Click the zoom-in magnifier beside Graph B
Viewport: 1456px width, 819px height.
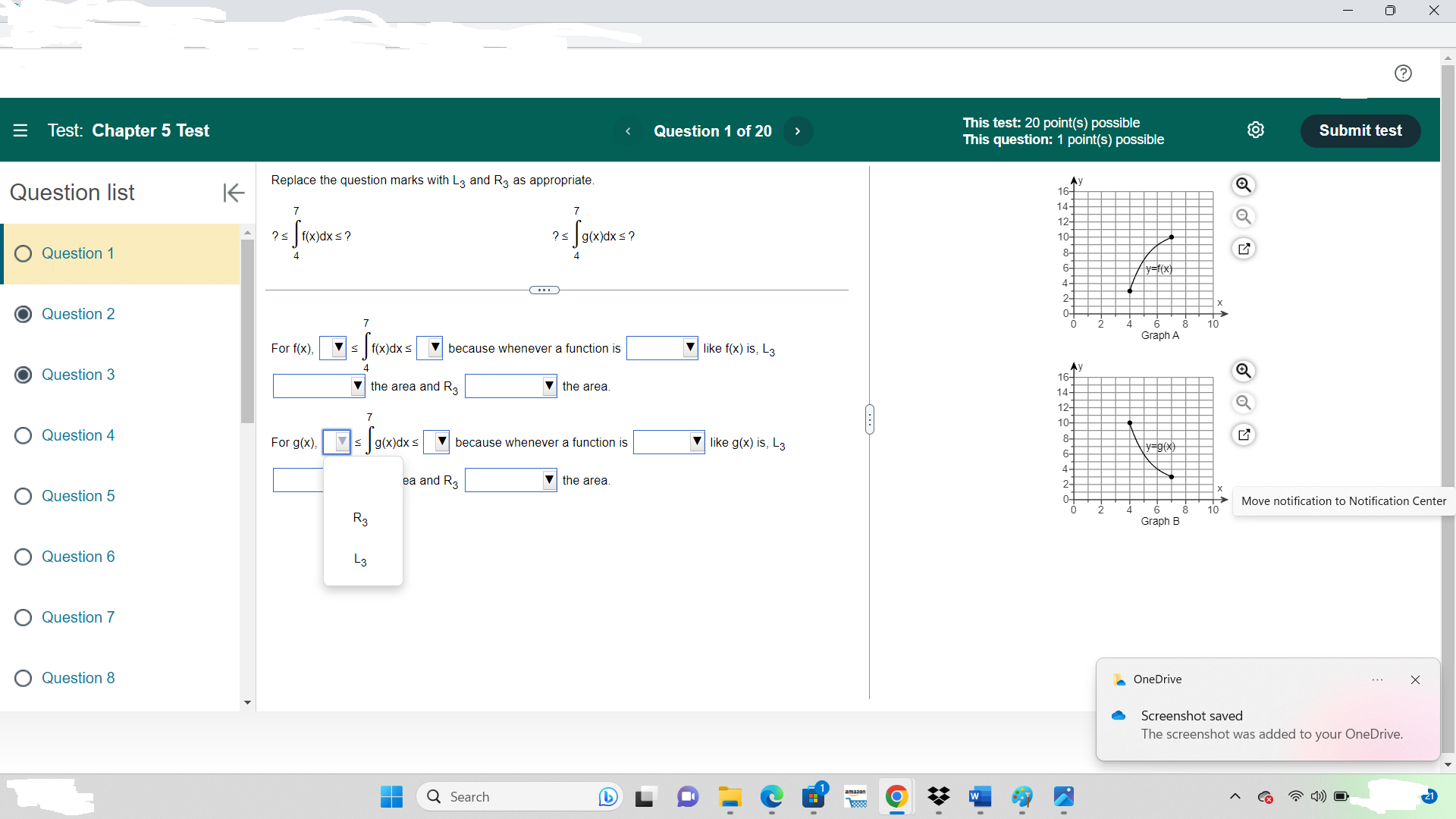[1244, 371]
